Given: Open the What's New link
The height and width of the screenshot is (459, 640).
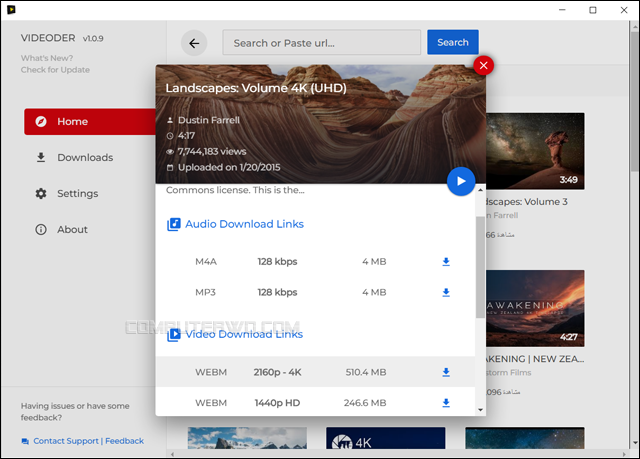Looking at the screenshot, I should 47,58.
